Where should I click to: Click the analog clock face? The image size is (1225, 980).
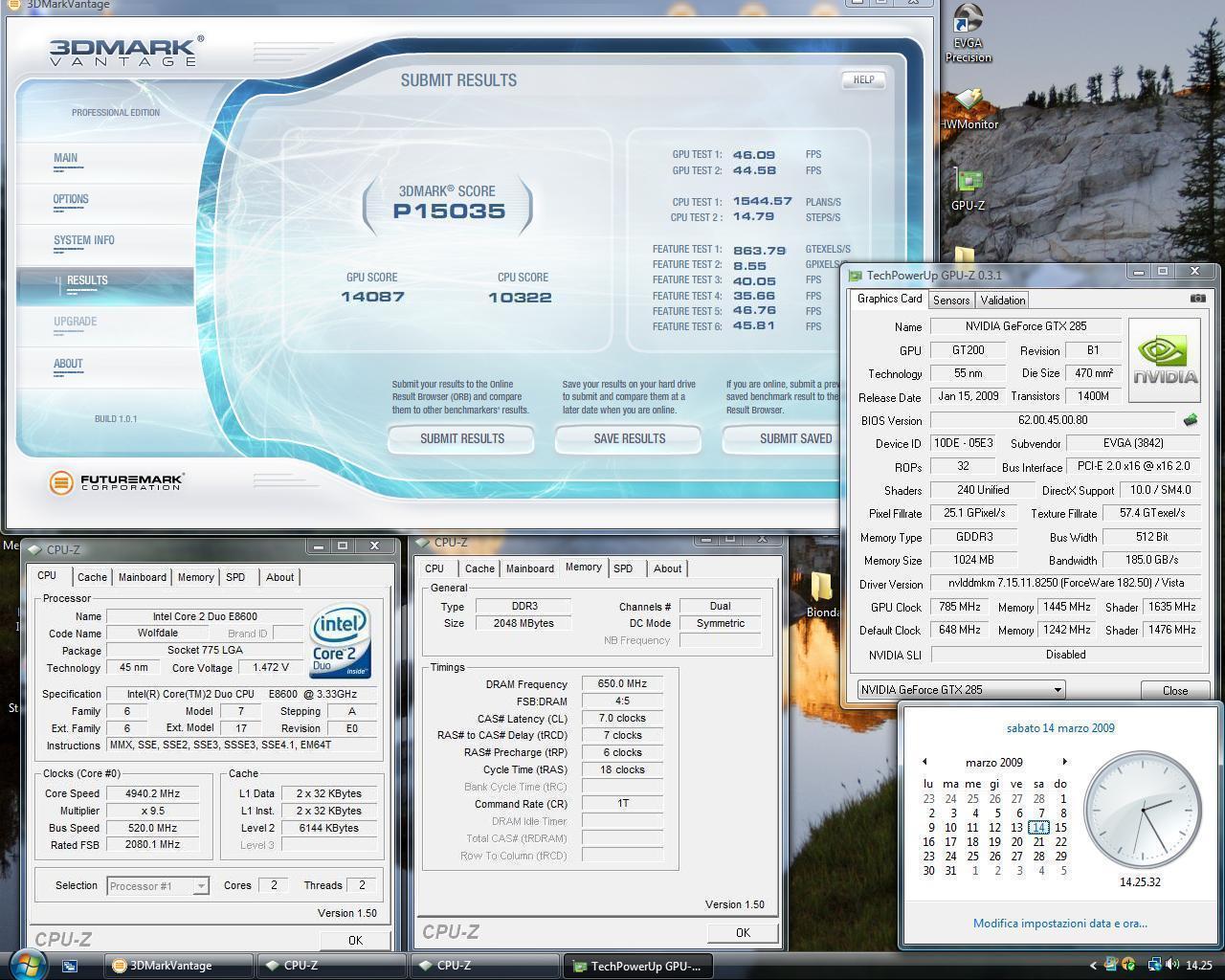point(1142,810)
